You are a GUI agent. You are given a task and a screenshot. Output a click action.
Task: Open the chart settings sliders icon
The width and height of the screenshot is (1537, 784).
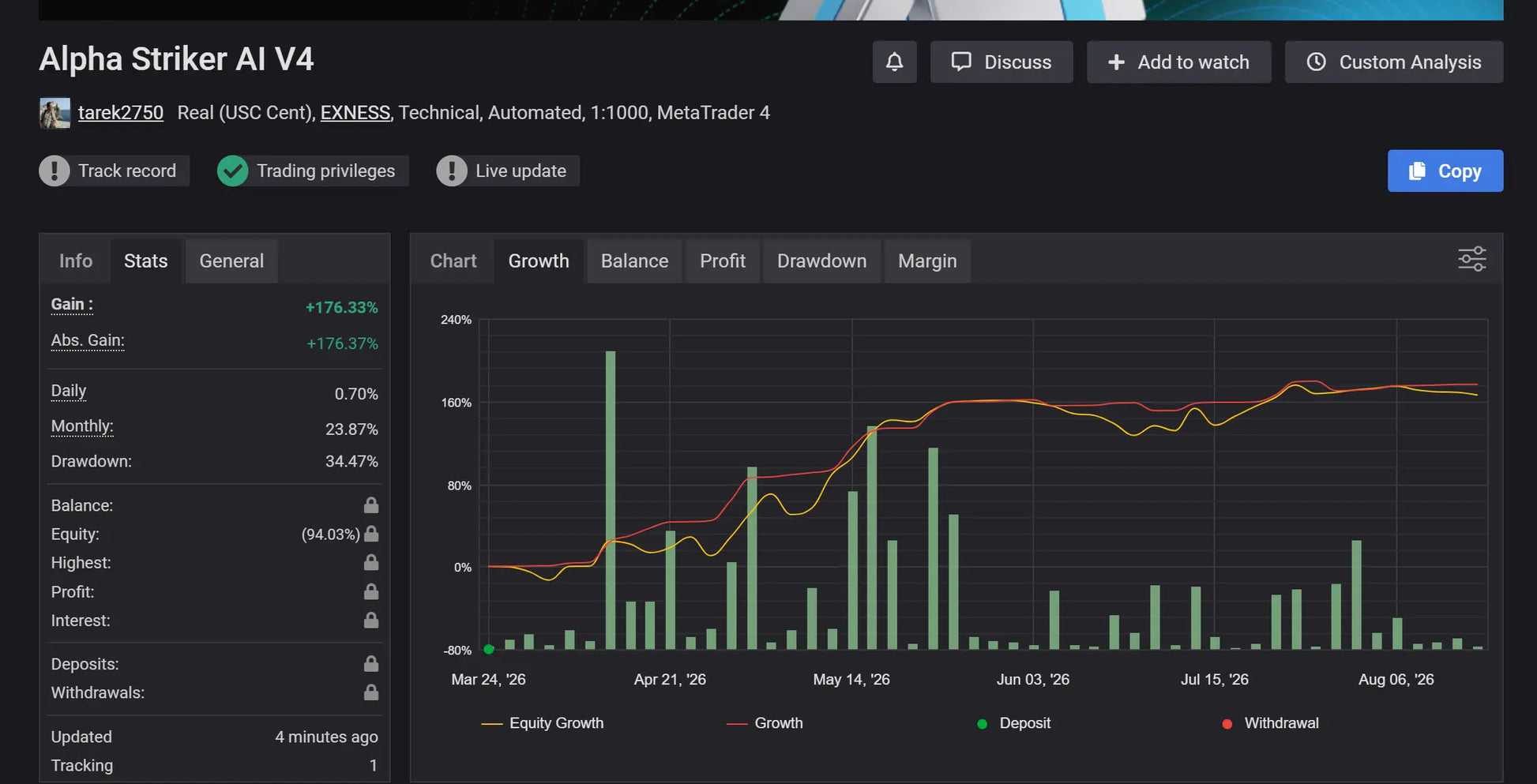[x=1471, y=259]
